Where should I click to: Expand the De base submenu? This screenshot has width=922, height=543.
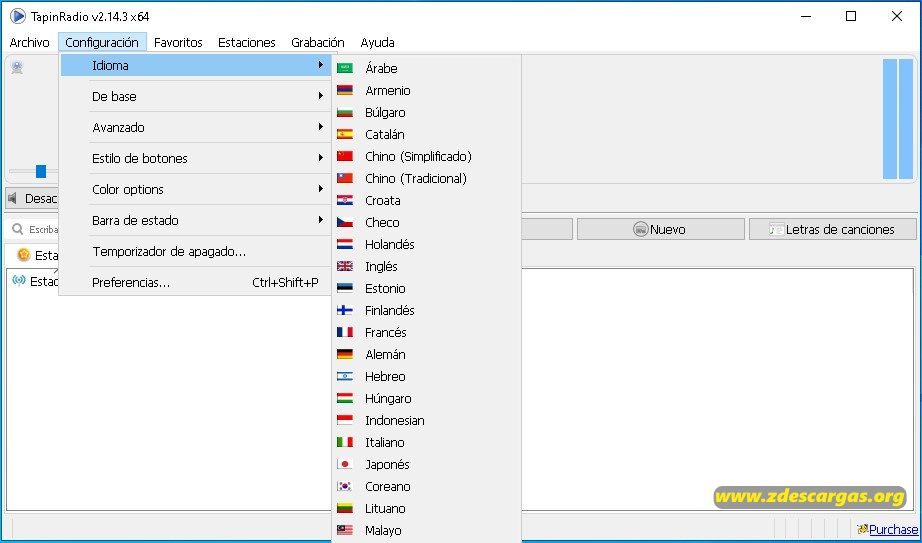tap(196, 96)
